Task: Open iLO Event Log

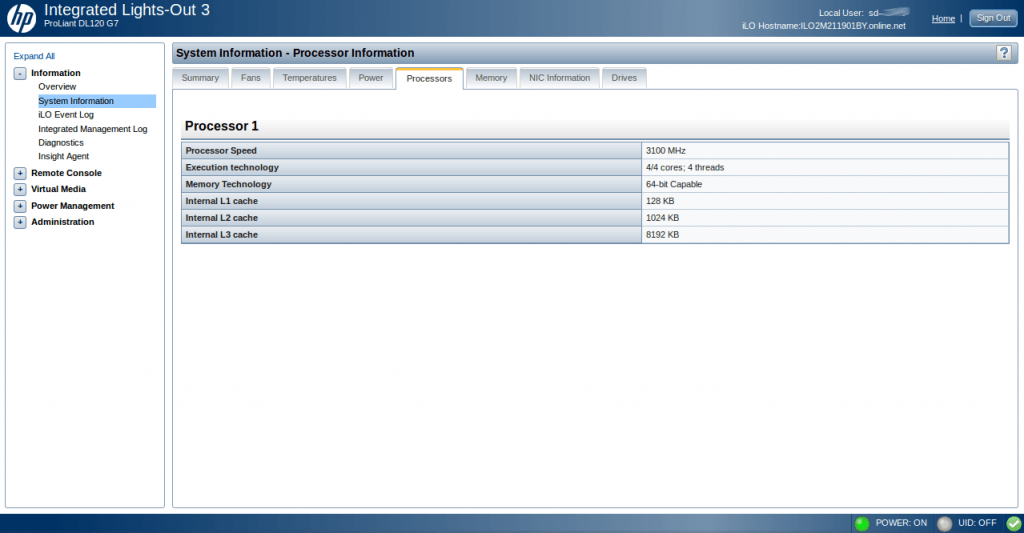Action: point(66,115)
